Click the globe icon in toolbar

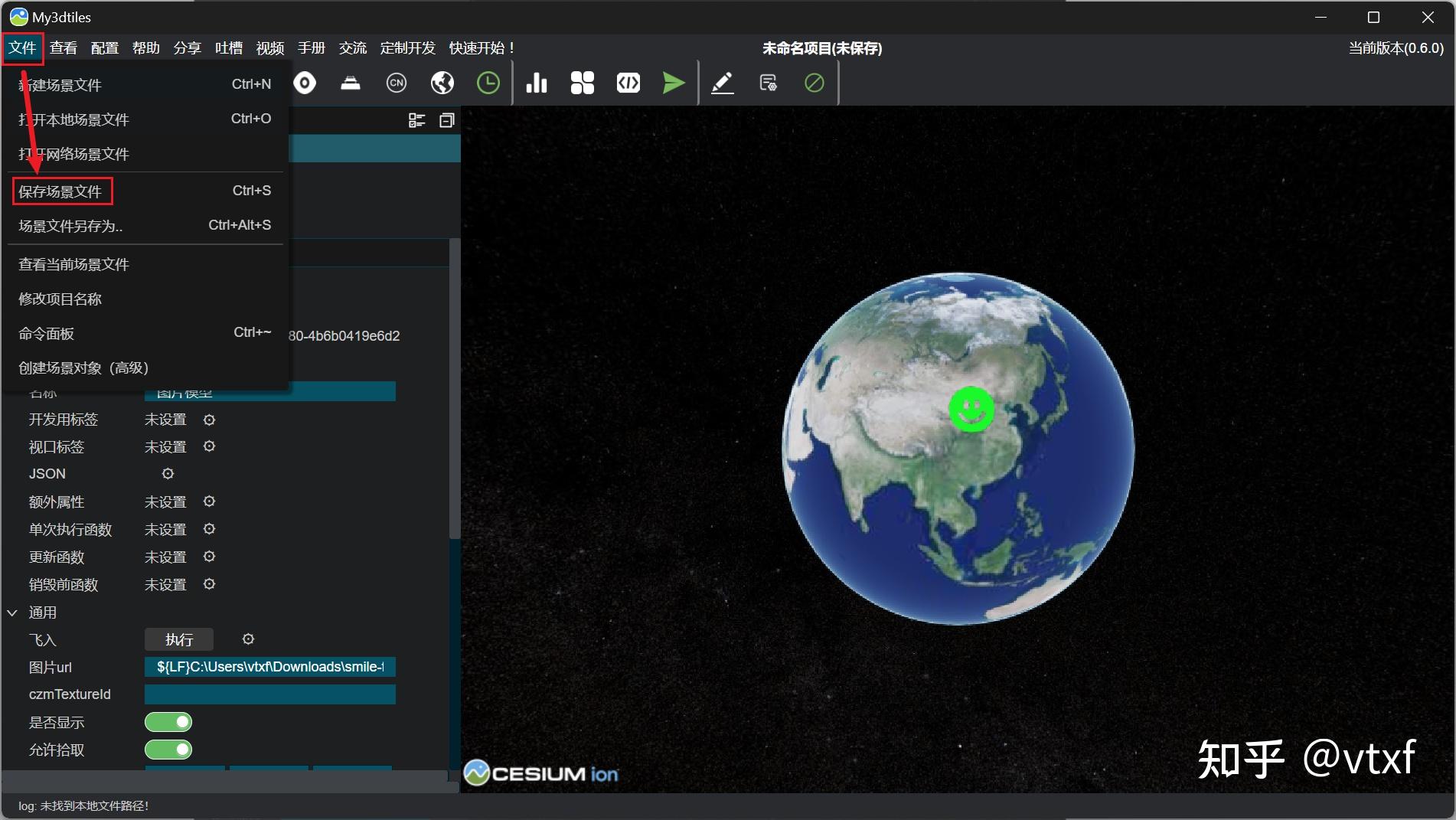pyautogui.click(x=442, y=83)
